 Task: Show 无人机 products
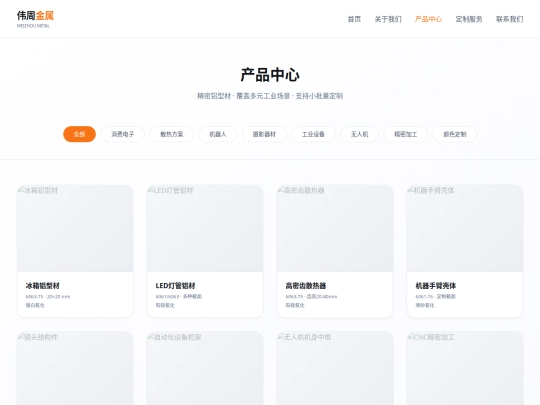360,134
